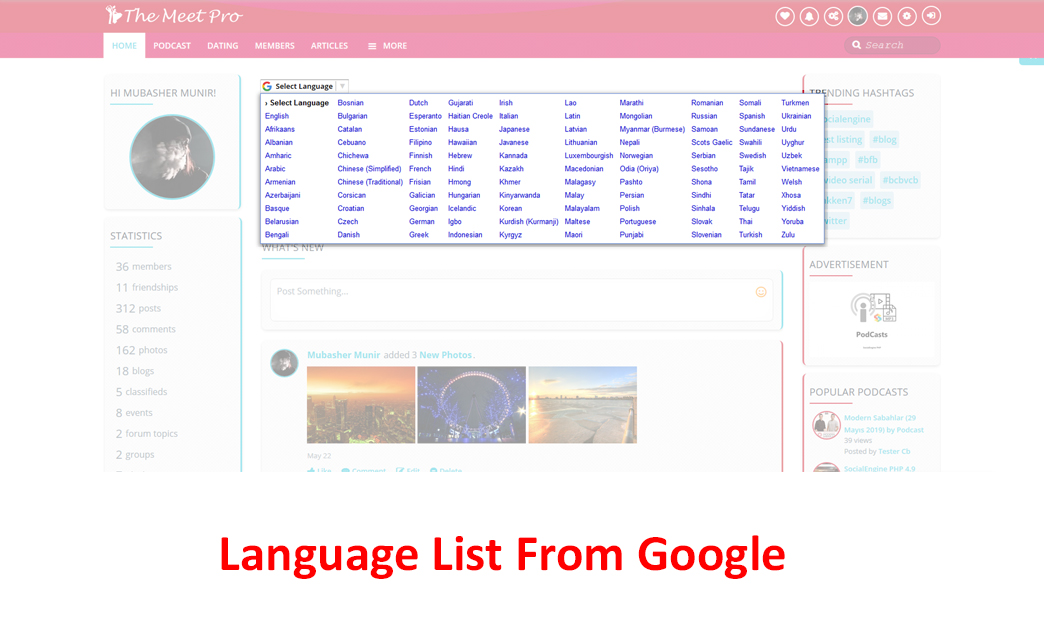The width and height of the screenshot is (1044, 630).
Task: Click the share icon in header
Action: 833,16
